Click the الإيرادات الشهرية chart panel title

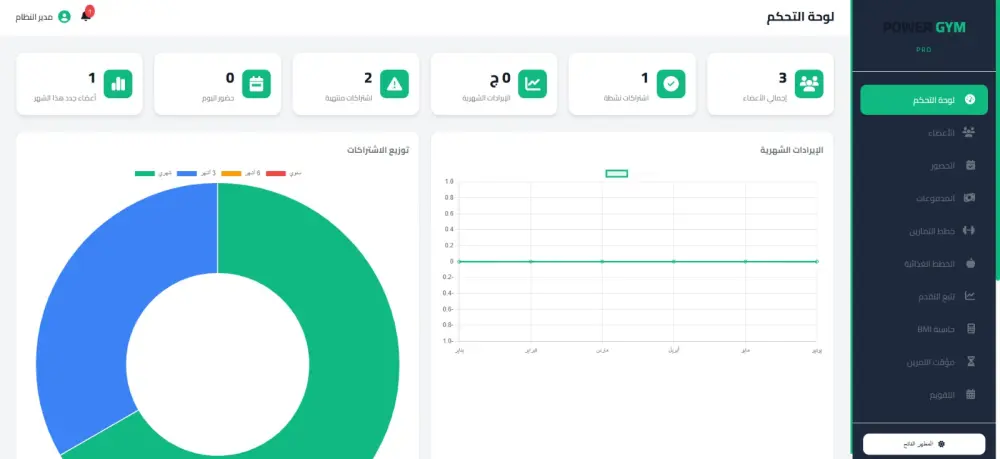tap(792, 150)
